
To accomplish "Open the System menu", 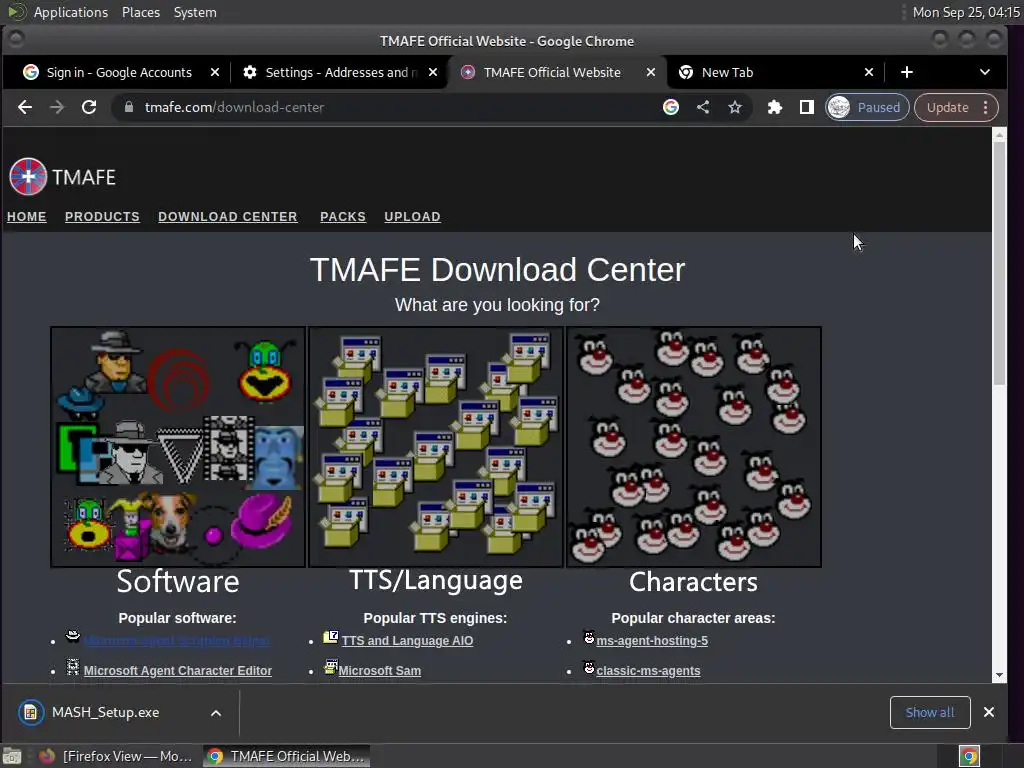I will [x=195, y=12].
